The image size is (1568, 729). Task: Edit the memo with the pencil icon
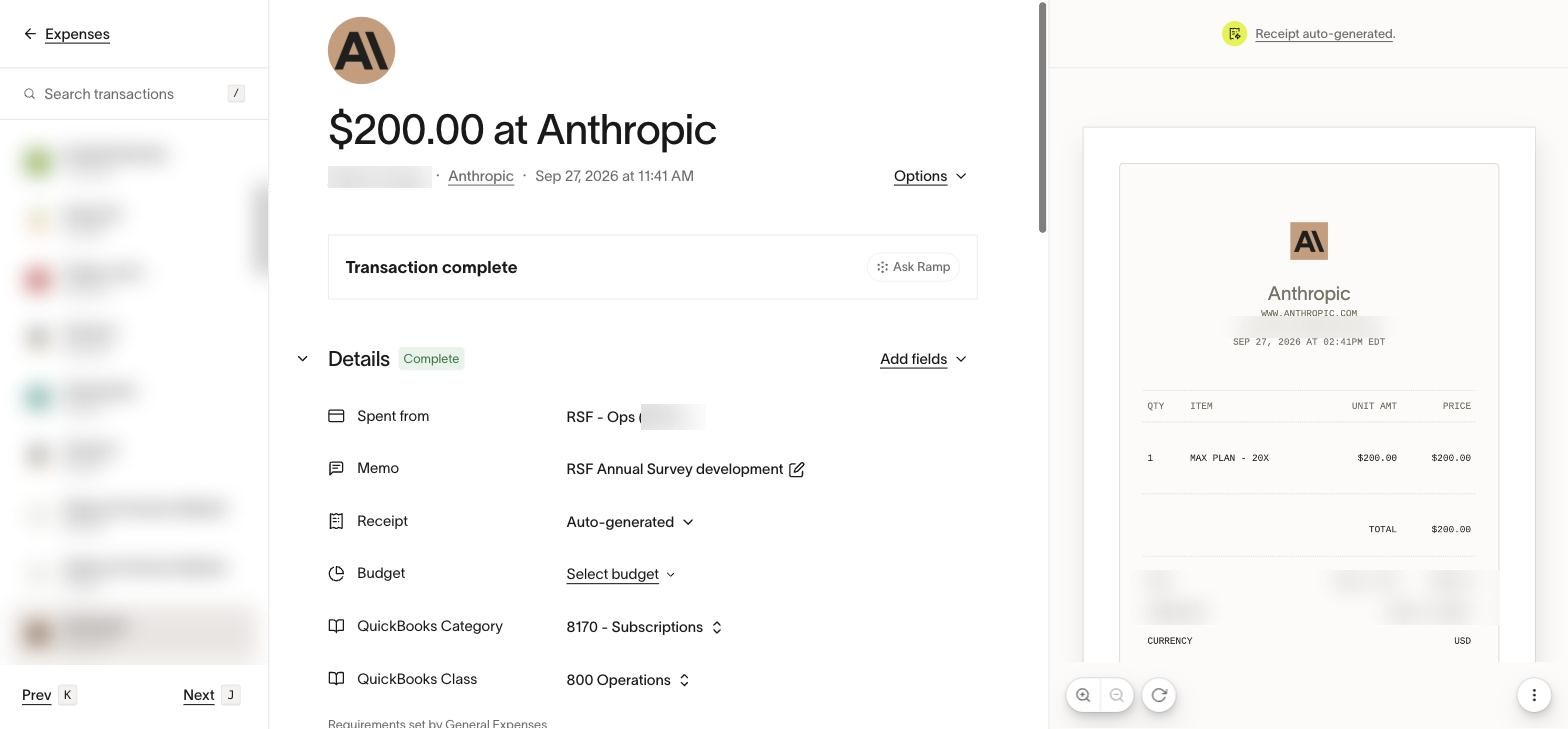(x=797, y=469)
